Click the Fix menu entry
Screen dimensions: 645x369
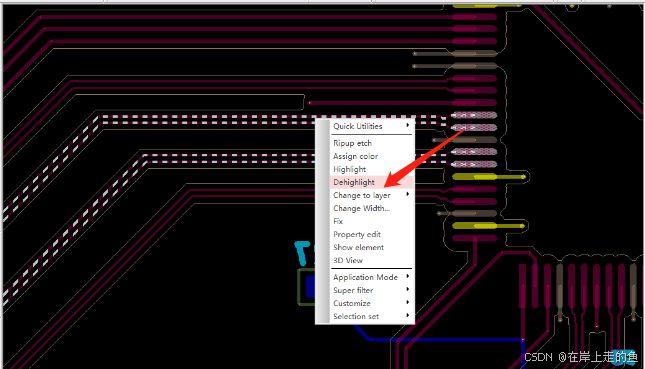point(371,221)
